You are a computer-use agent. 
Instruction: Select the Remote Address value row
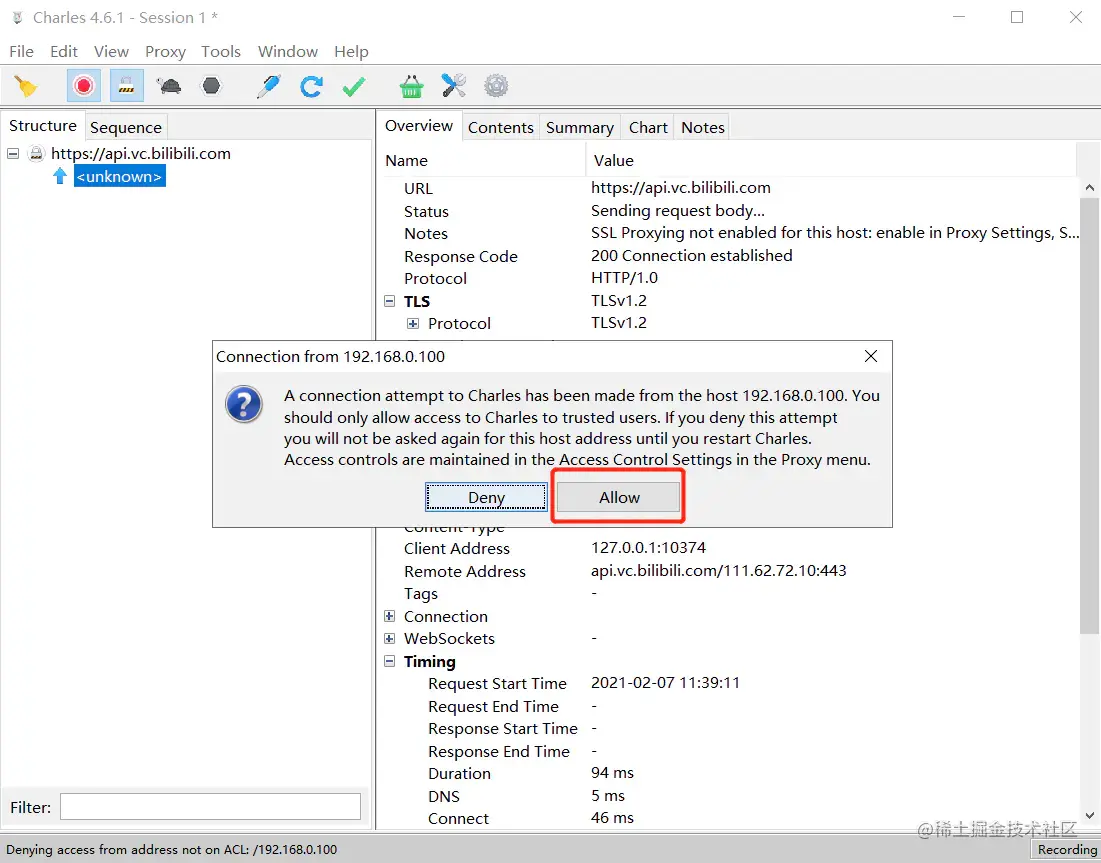click(x=718, y=571)
